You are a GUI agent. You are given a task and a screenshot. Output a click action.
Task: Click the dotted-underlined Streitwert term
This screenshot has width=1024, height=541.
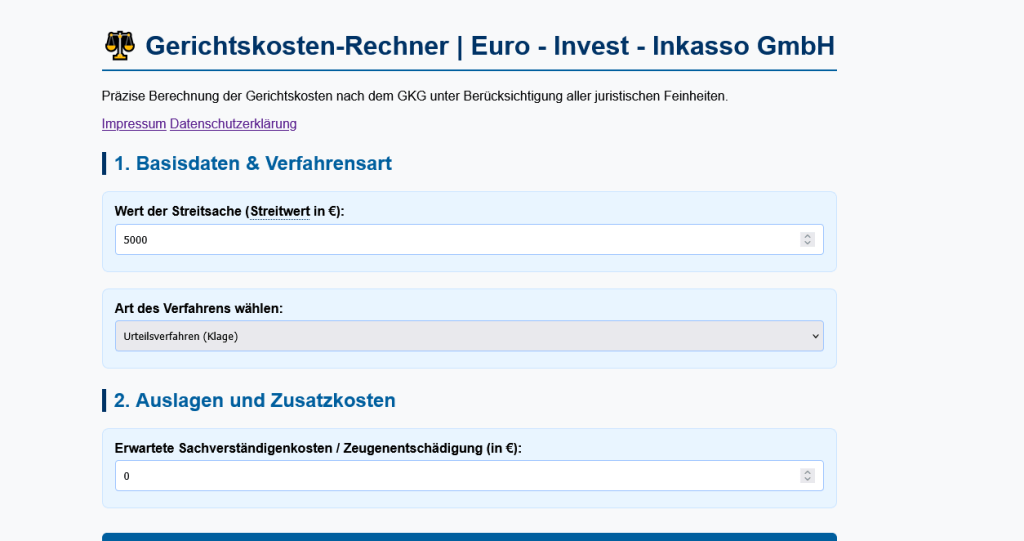(279, 211)
